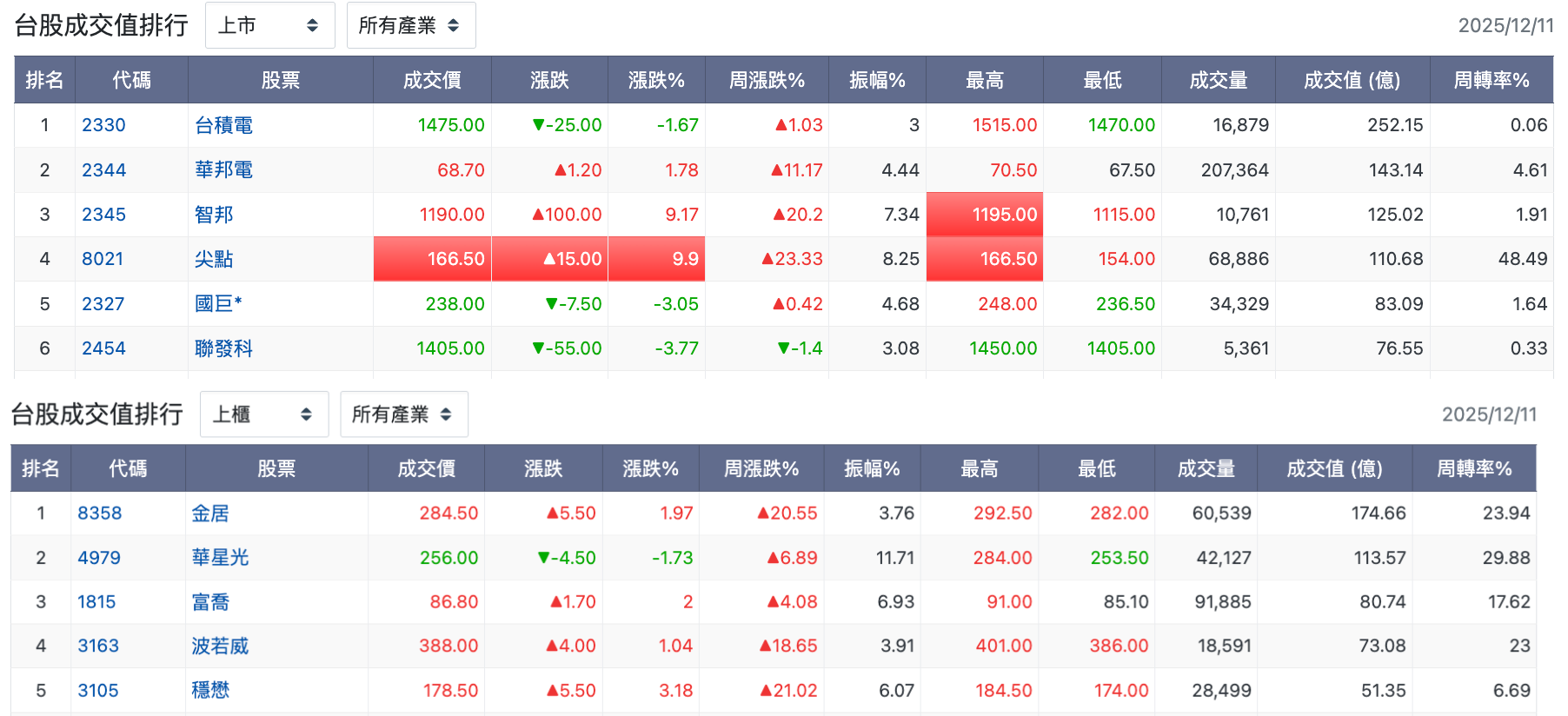Sort 上市 table by 成交價 header
The height and width of the screenshot is (716, 1568).
(432, 80)
